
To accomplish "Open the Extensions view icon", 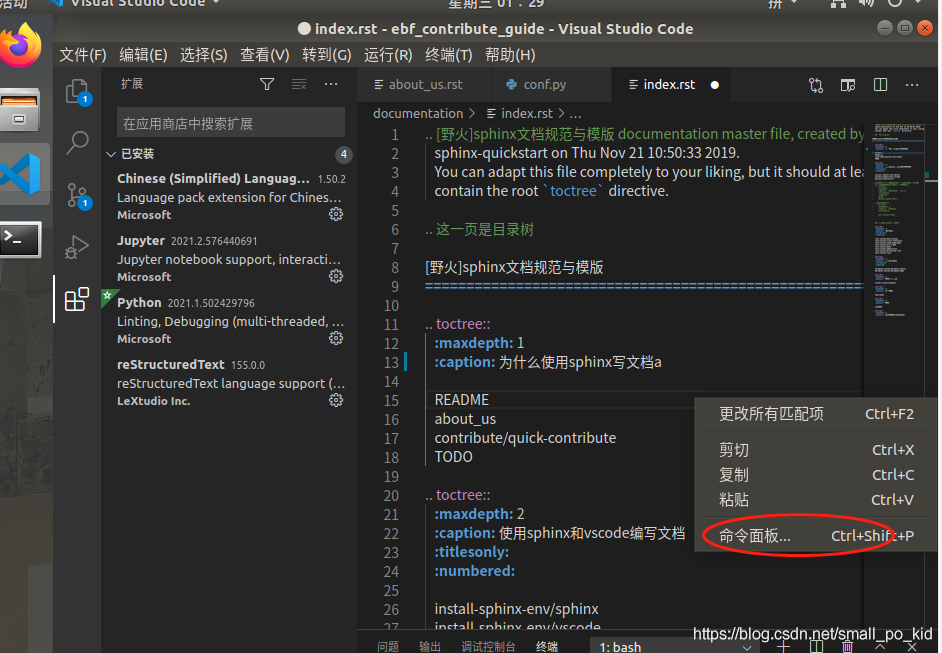I will point(77,299).
